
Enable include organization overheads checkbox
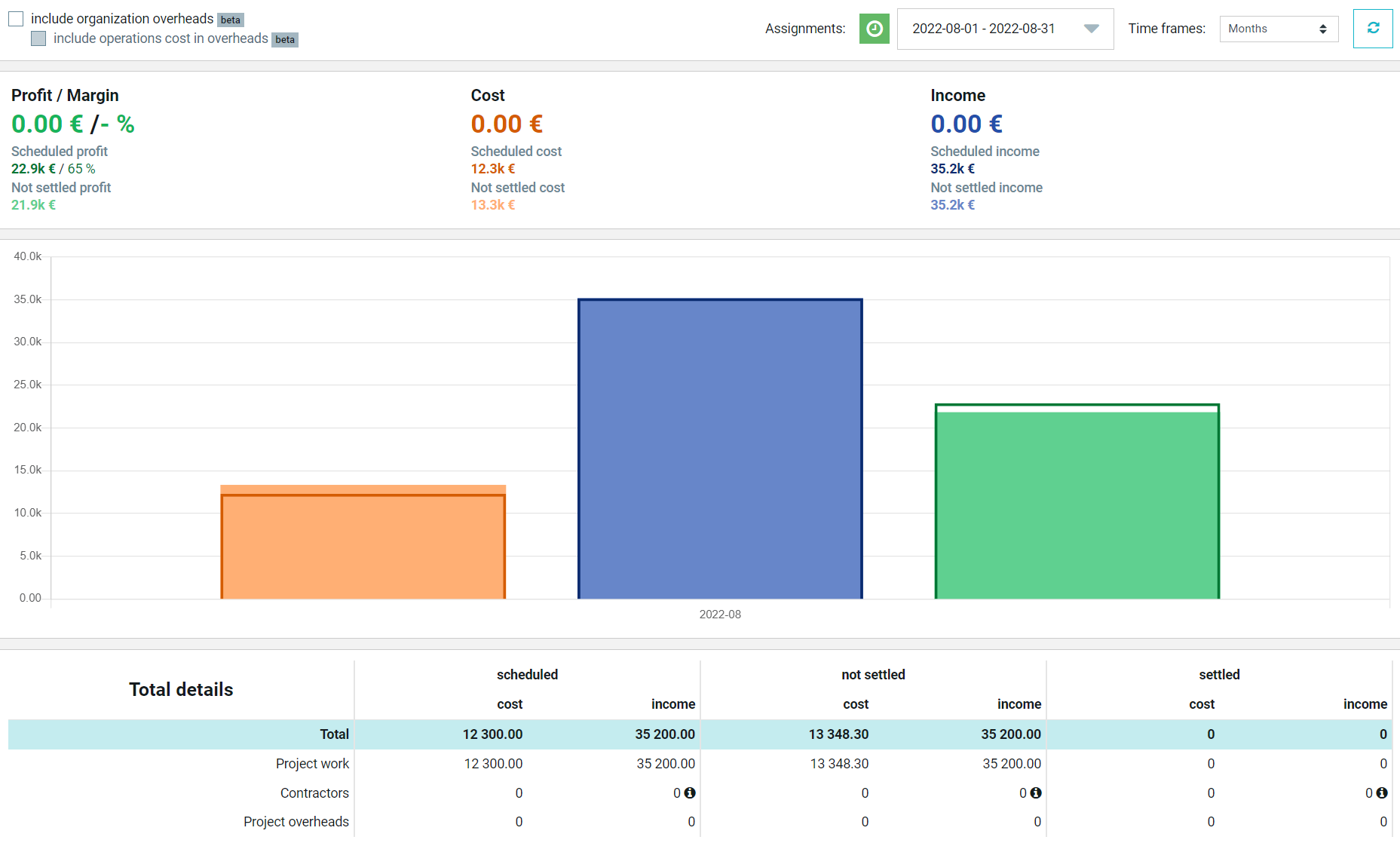[x=16, y=19]
